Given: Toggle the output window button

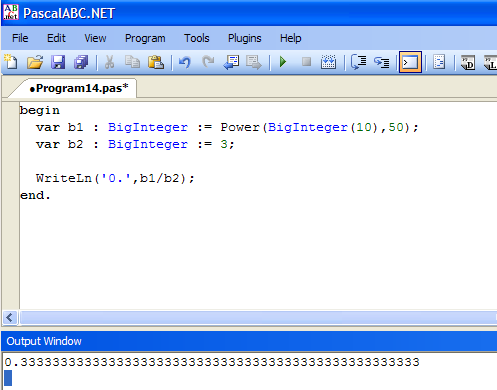Looking at the screenshot, I should click(410, 62).
